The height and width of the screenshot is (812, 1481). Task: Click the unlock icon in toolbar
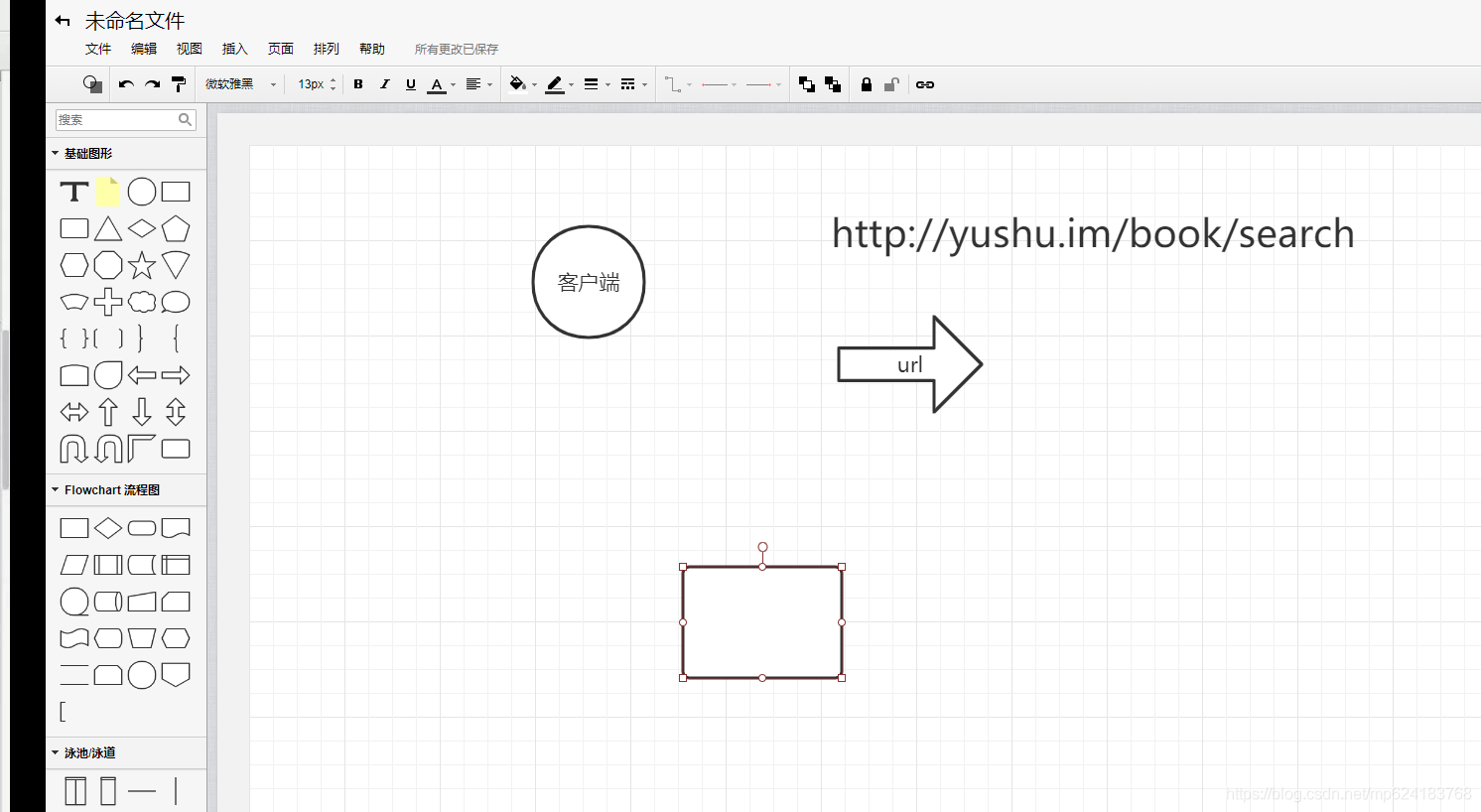[891, 84]
